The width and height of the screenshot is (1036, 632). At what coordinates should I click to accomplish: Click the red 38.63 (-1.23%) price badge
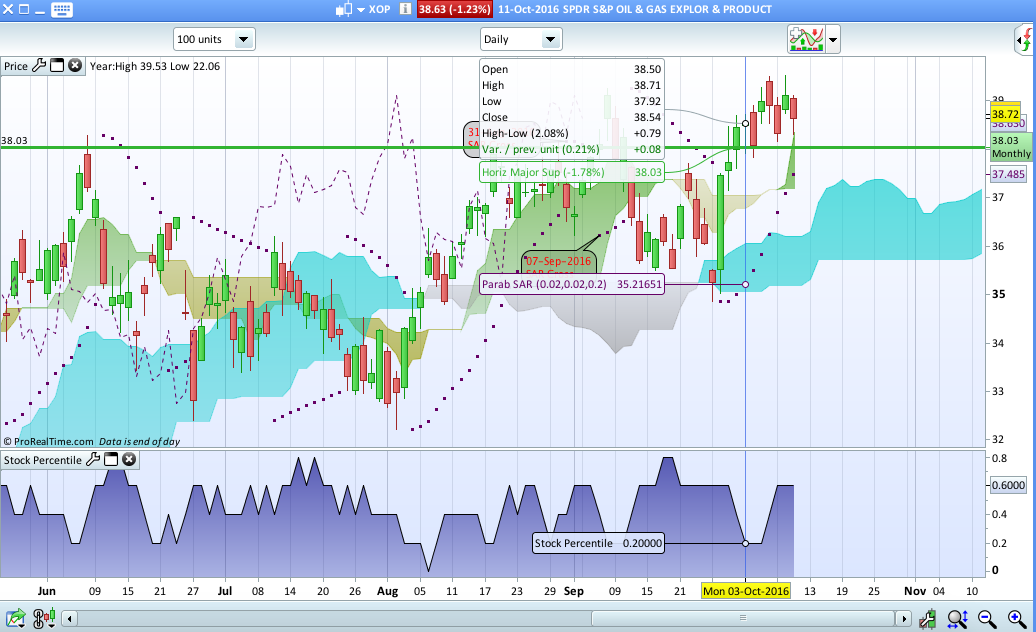[454, 9]
